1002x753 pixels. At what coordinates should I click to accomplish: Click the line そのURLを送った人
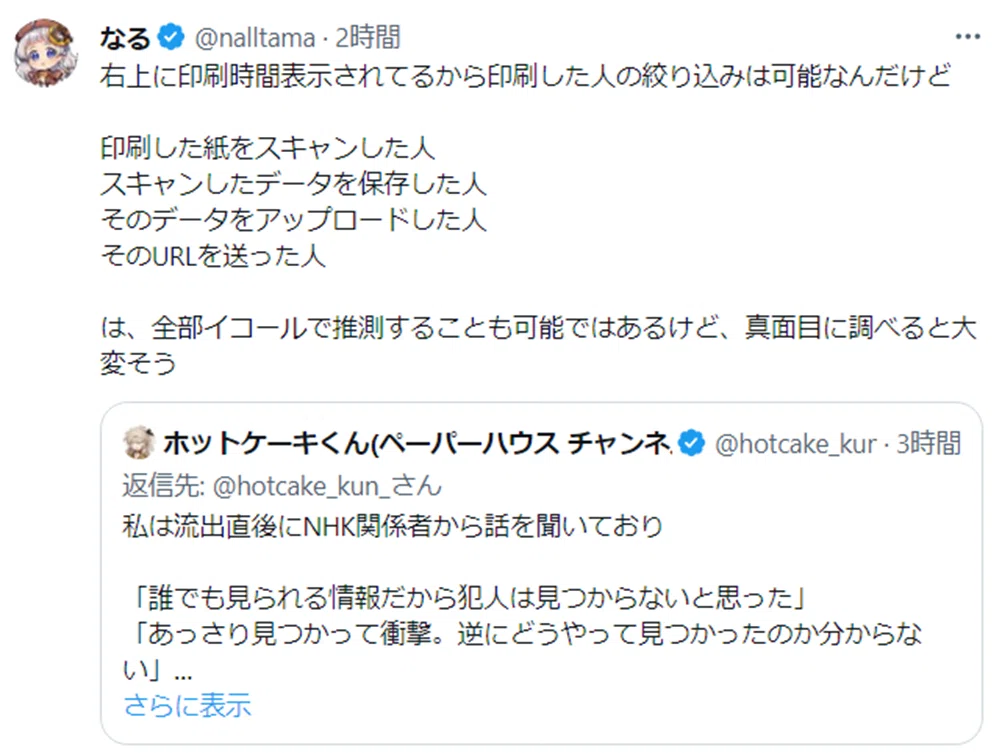pyautogui.click(x=213, y=256)
